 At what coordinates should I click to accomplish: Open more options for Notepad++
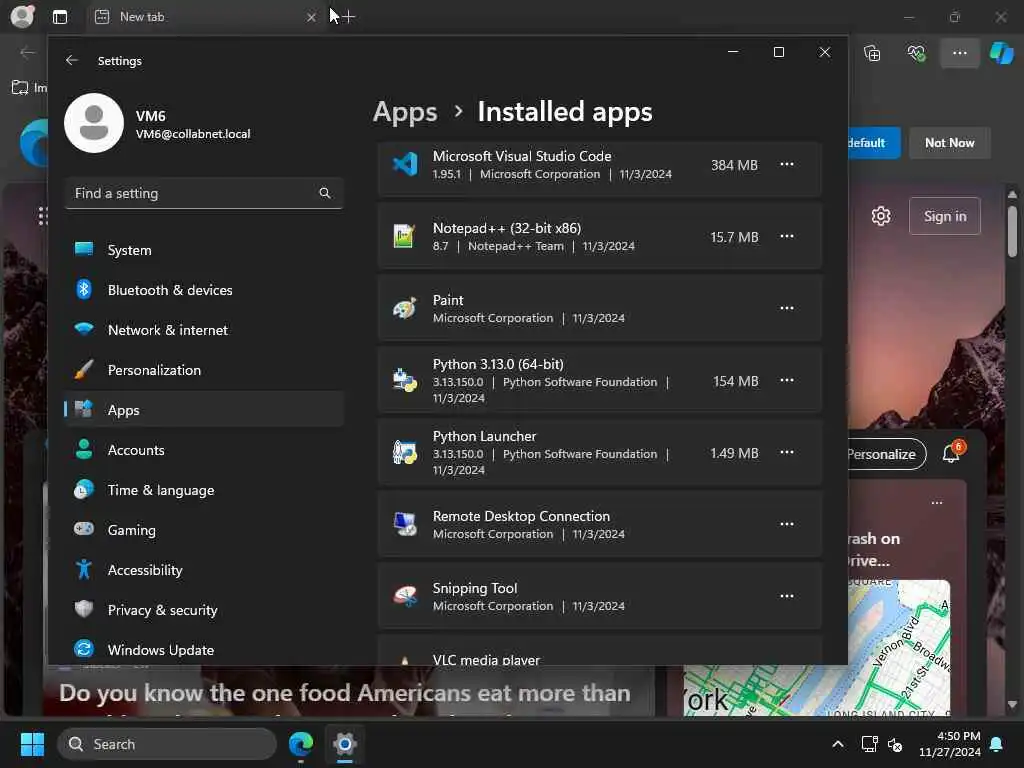[x=787, y=236]
